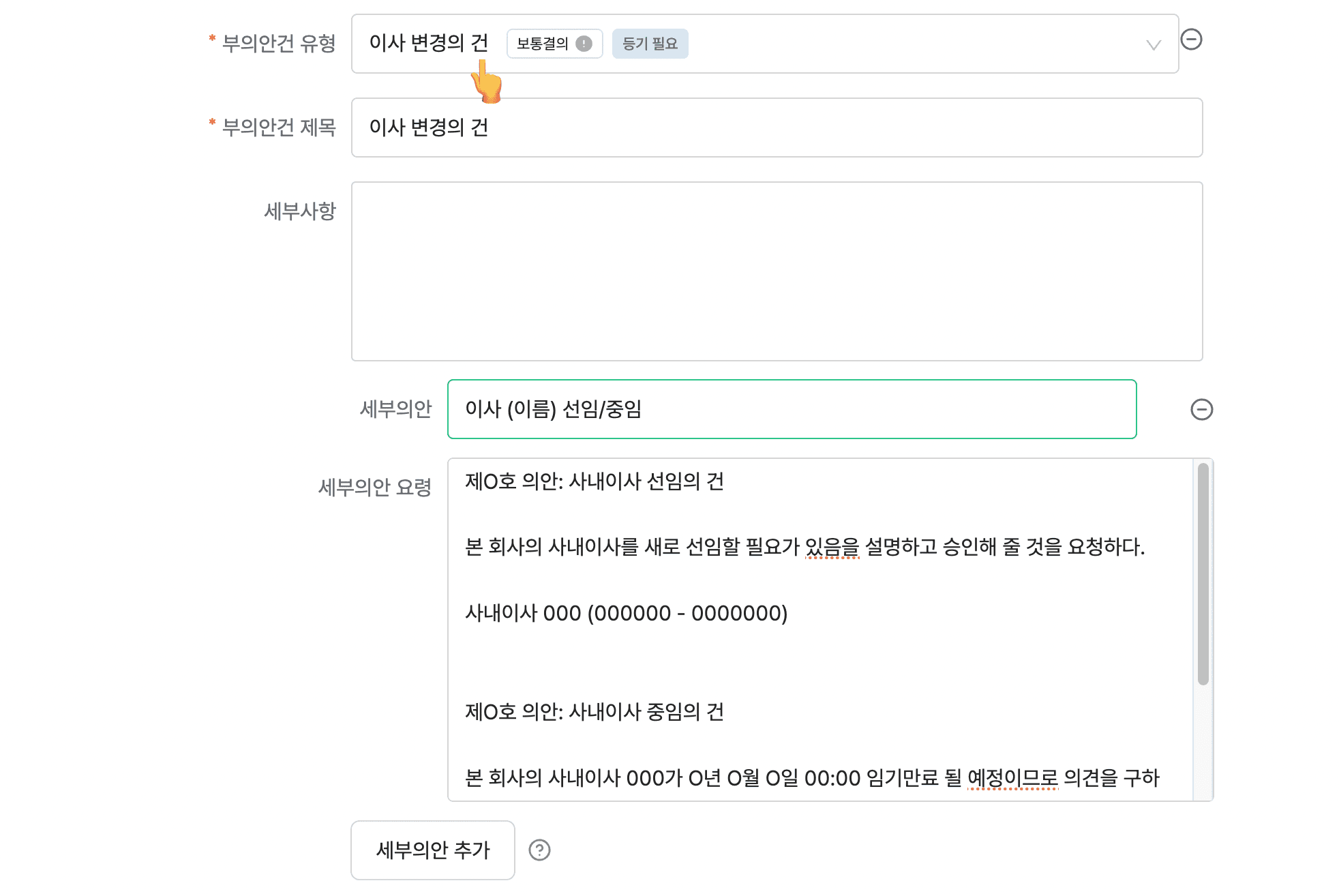Image resolution: width=1339 pixels, height=896 pixels.
Task: Click inside the empty 세부사항 text area
Action: [x=777, y=271]
